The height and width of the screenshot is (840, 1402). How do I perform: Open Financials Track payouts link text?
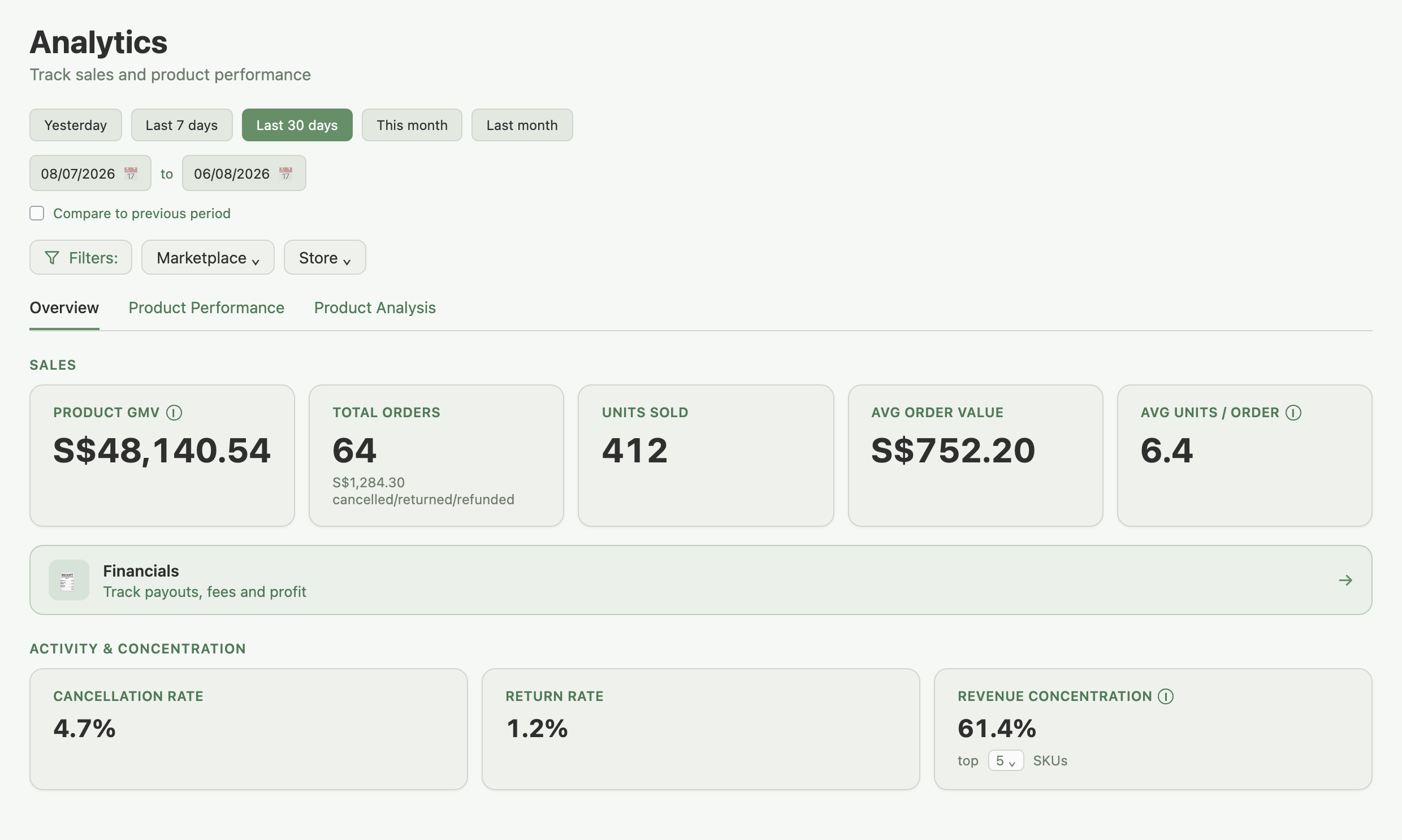[x=204, y=592]
